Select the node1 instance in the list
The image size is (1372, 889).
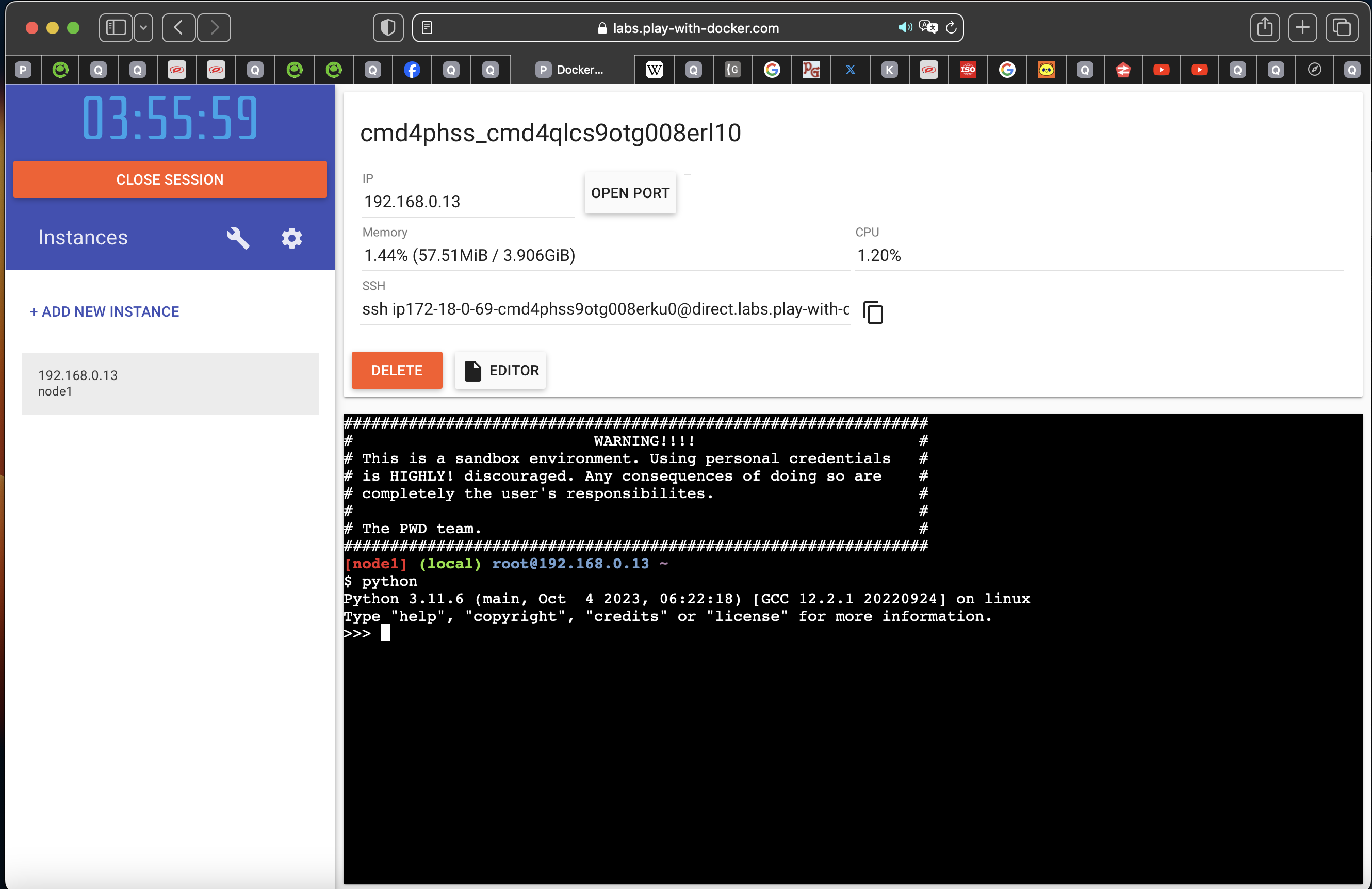coord(170,383)
